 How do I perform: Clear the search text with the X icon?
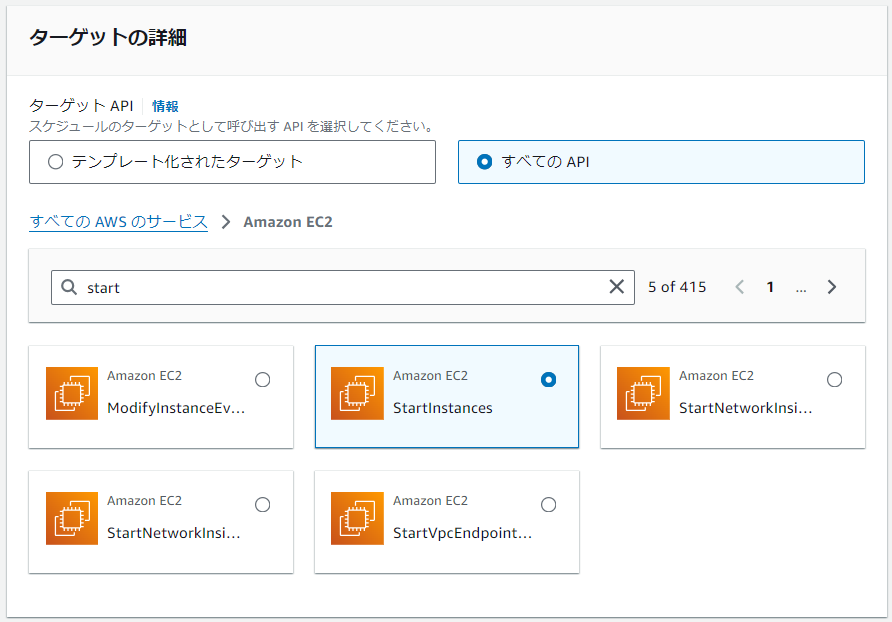pyautogui.click(x=617, y=287)
